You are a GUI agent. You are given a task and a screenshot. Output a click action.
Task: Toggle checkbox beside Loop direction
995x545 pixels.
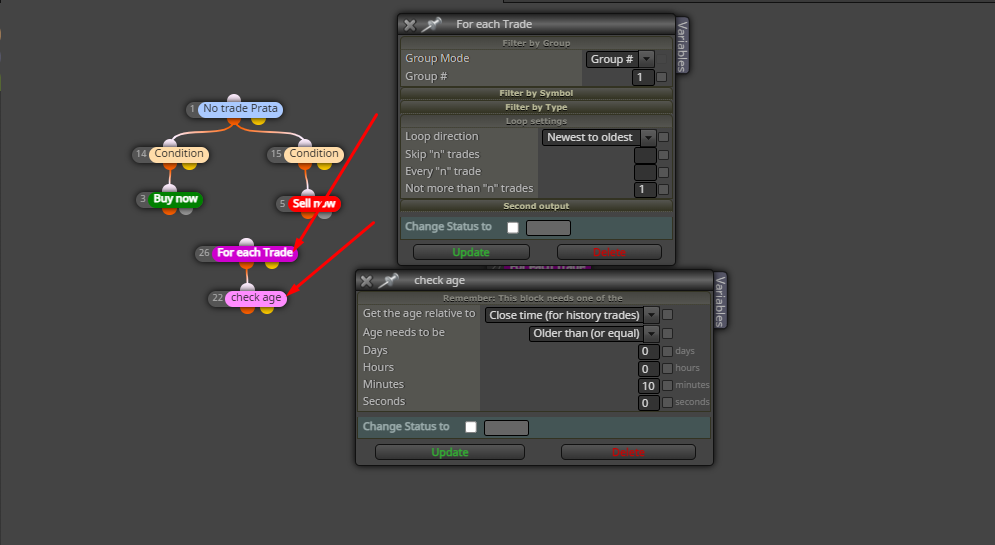[663, 137]
